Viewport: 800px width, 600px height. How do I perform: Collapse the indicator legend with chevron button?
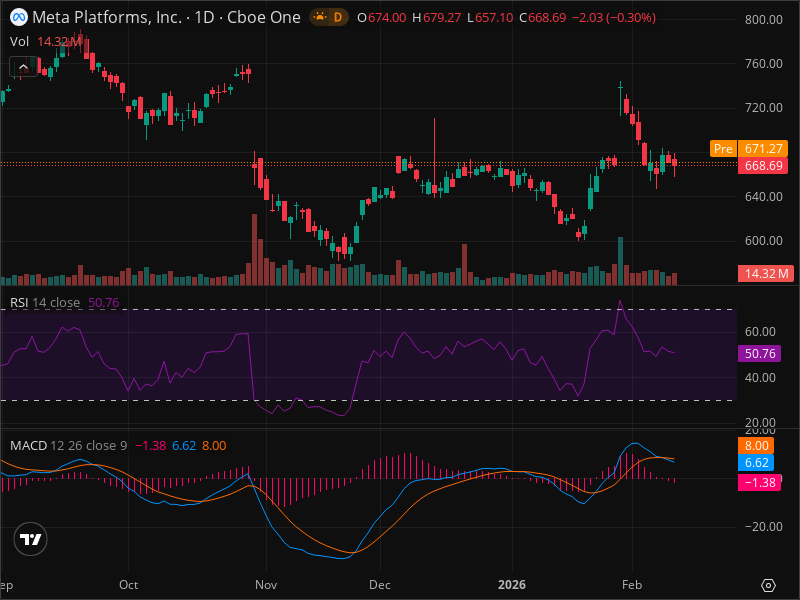[x=23, y=67]
